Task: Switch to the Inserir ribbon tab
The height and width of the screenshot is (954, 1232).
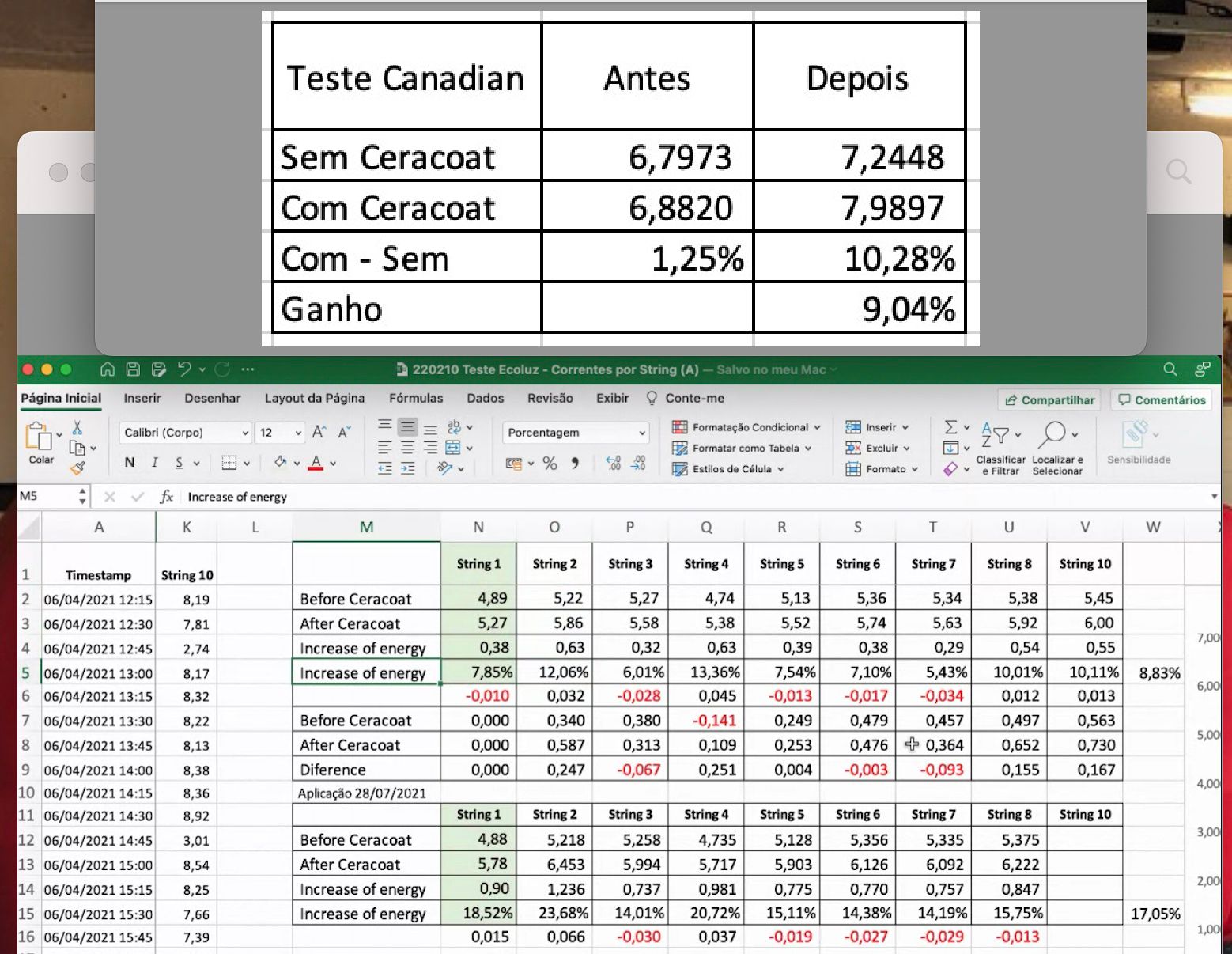Action: tap(142, 398)
